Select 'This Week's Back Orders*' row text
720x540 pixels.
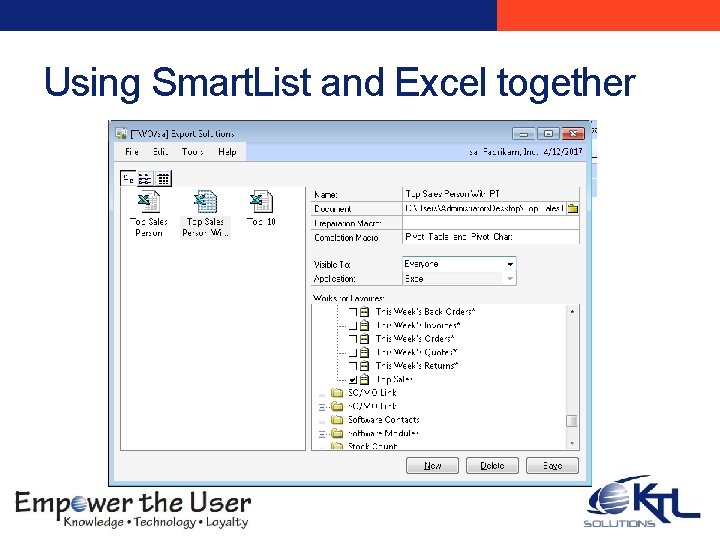click(x=425, y=312)
